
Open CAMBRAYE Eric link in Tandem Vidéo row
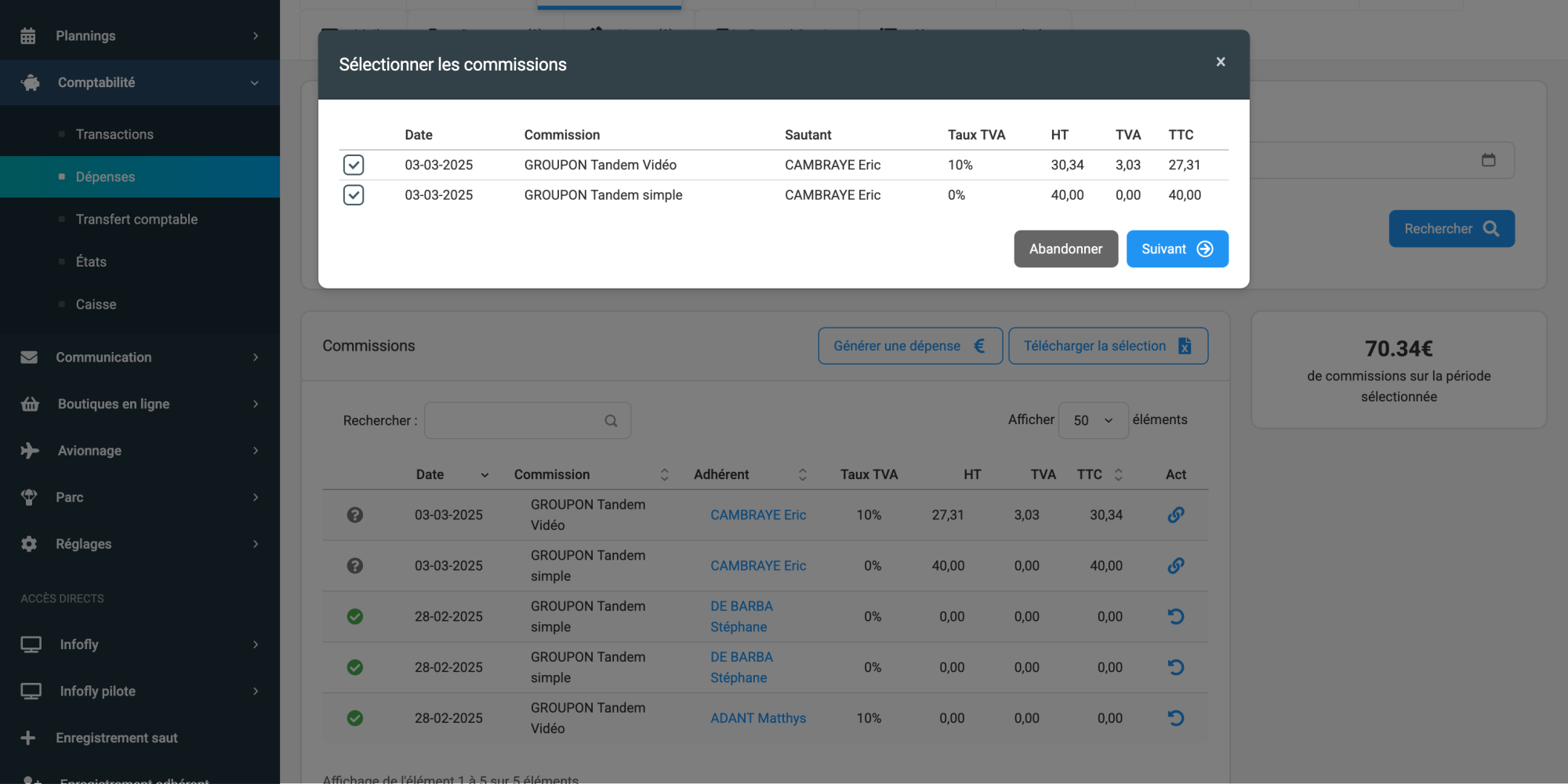pos(758,515)
